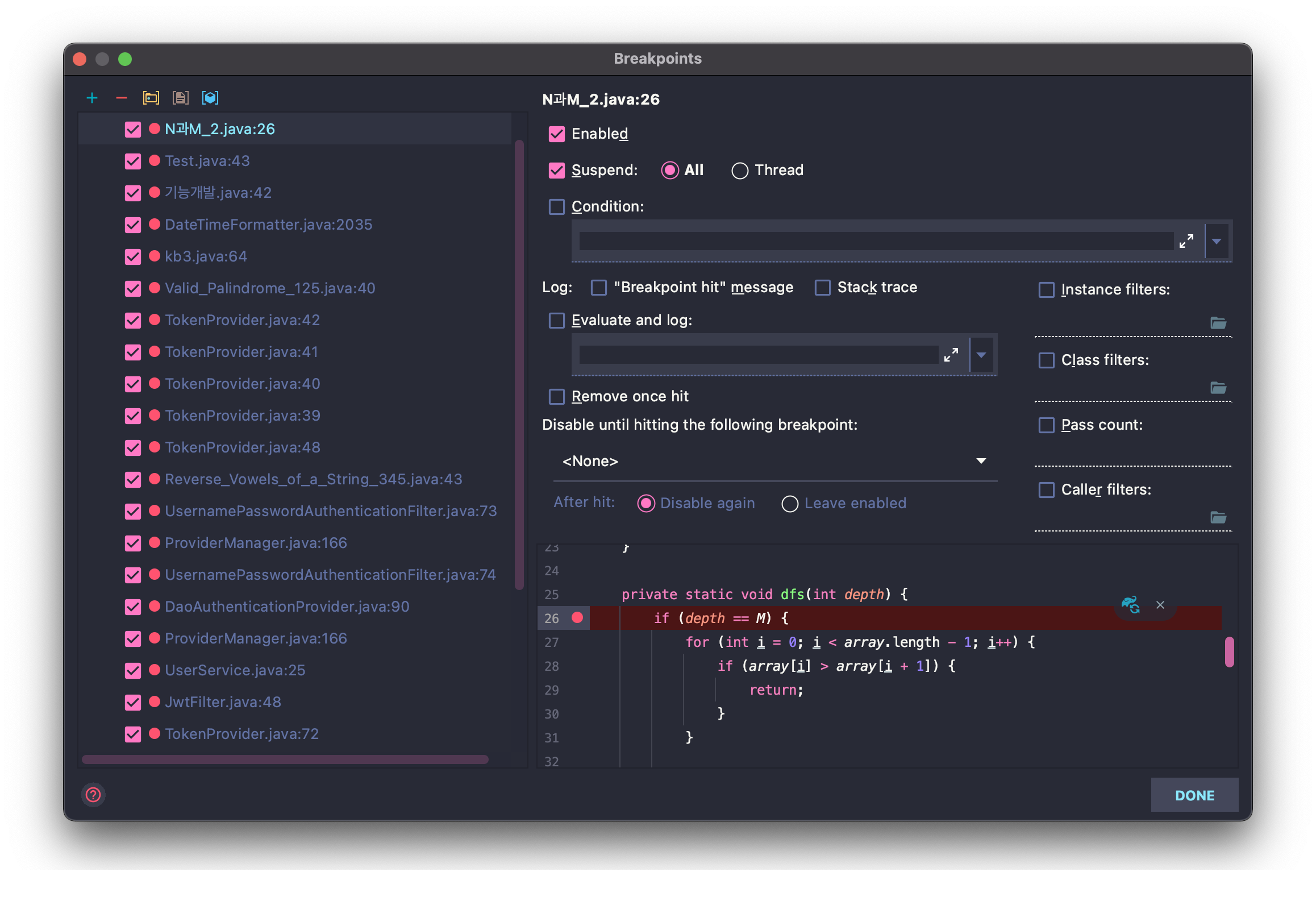Click the group by file icon
Viewport: 1316px width, 905px height.
click(x=180, y=98)
